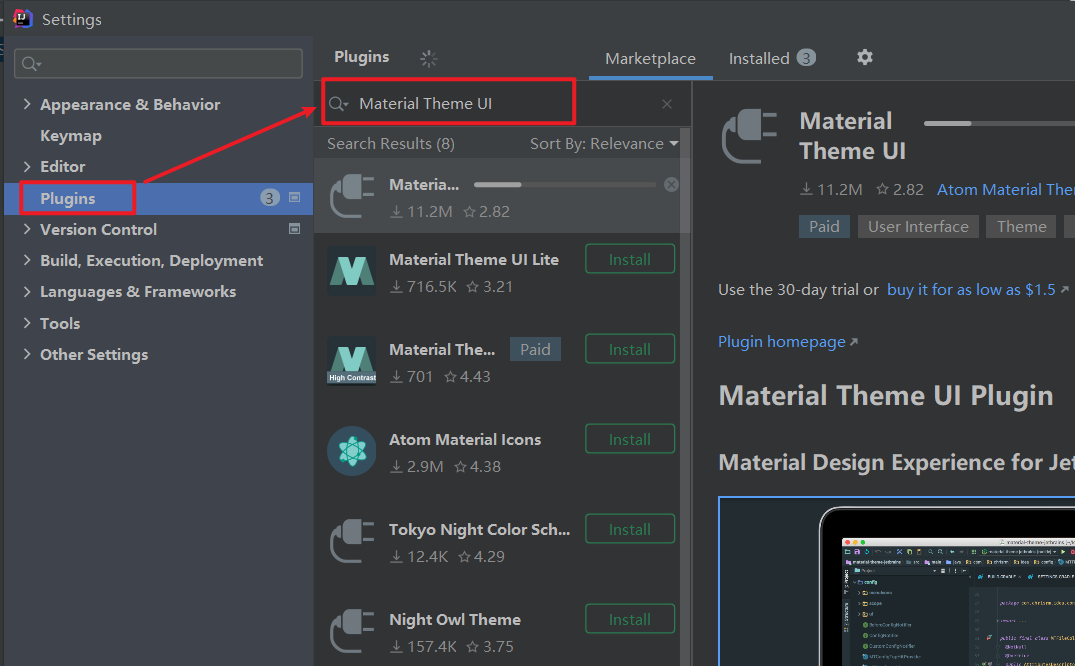Click the plugin preview screenshot thumbnail
The height and width of the screenshot is (666, 1075).
tap(897, 581)
